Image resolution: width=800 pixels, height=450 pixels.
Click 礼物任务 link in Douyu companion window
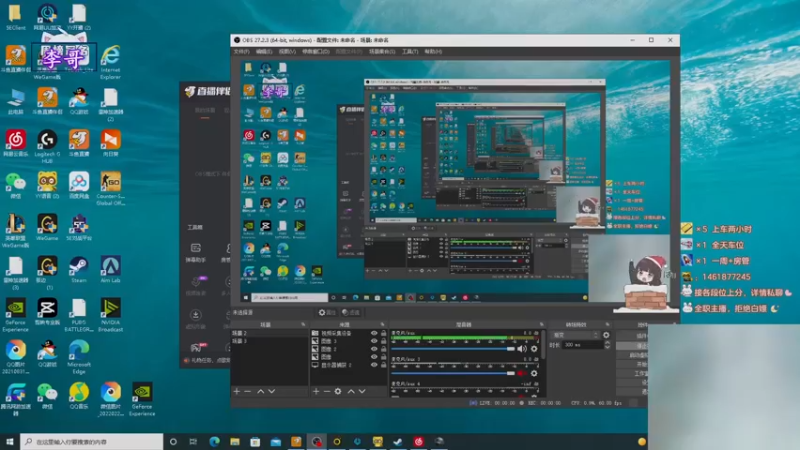207,360
